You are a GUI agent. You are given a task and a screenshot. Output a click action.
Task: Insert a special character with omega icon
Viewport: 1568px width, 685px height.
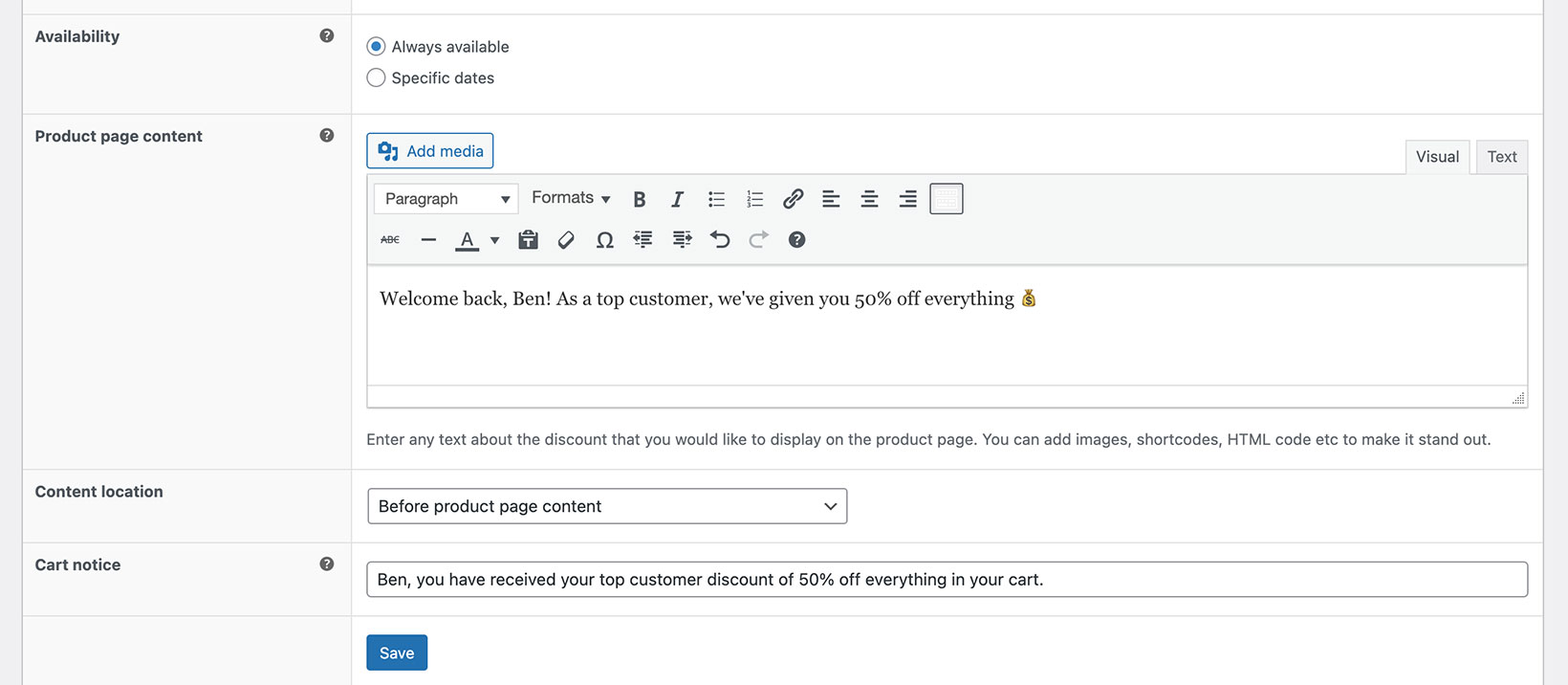point(604,240)
